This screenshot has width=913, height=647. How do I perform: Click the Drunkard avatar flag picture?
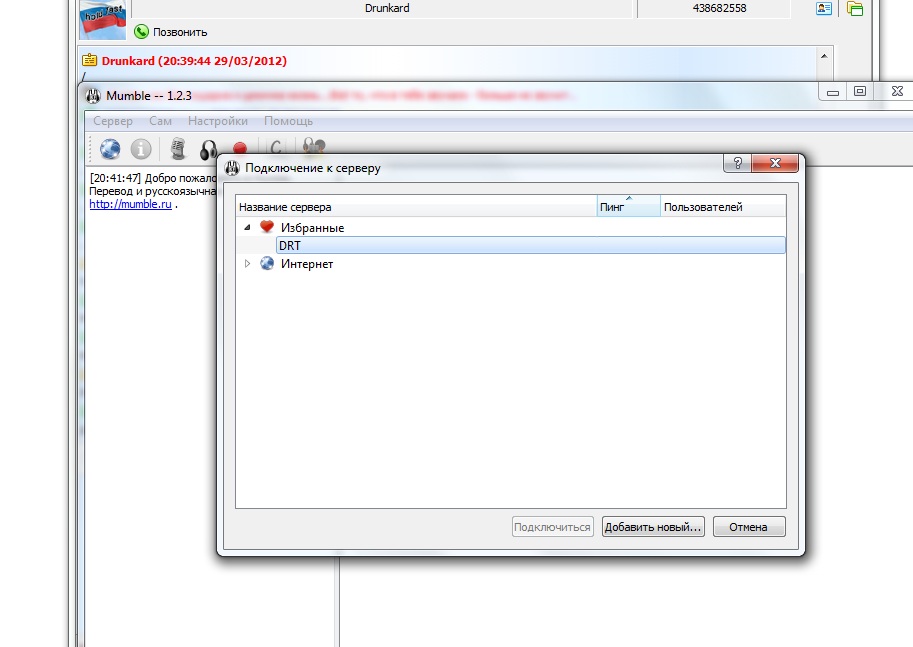click(x=102, y=20)
